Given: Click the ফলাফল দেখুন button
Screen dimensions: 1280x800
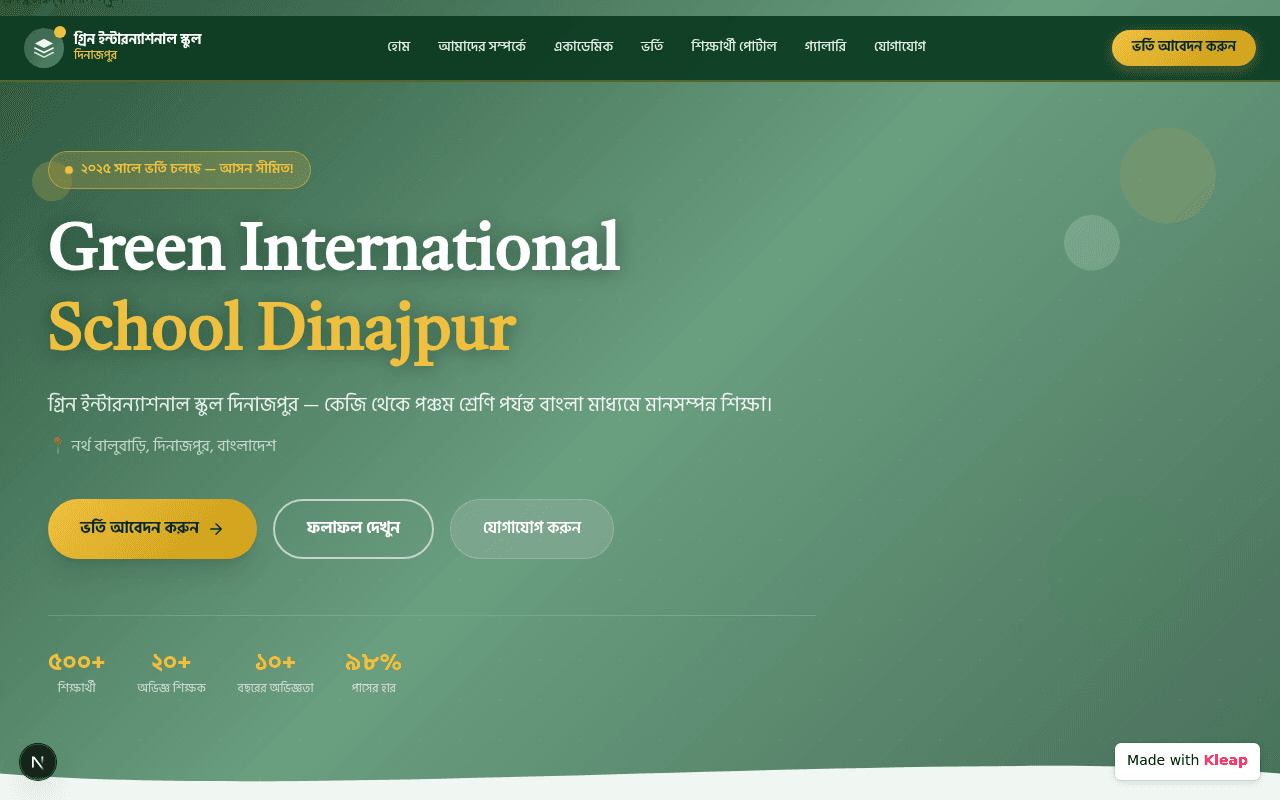Looking at the screenshot, I should pyautogui.click(x=353, y=529).
